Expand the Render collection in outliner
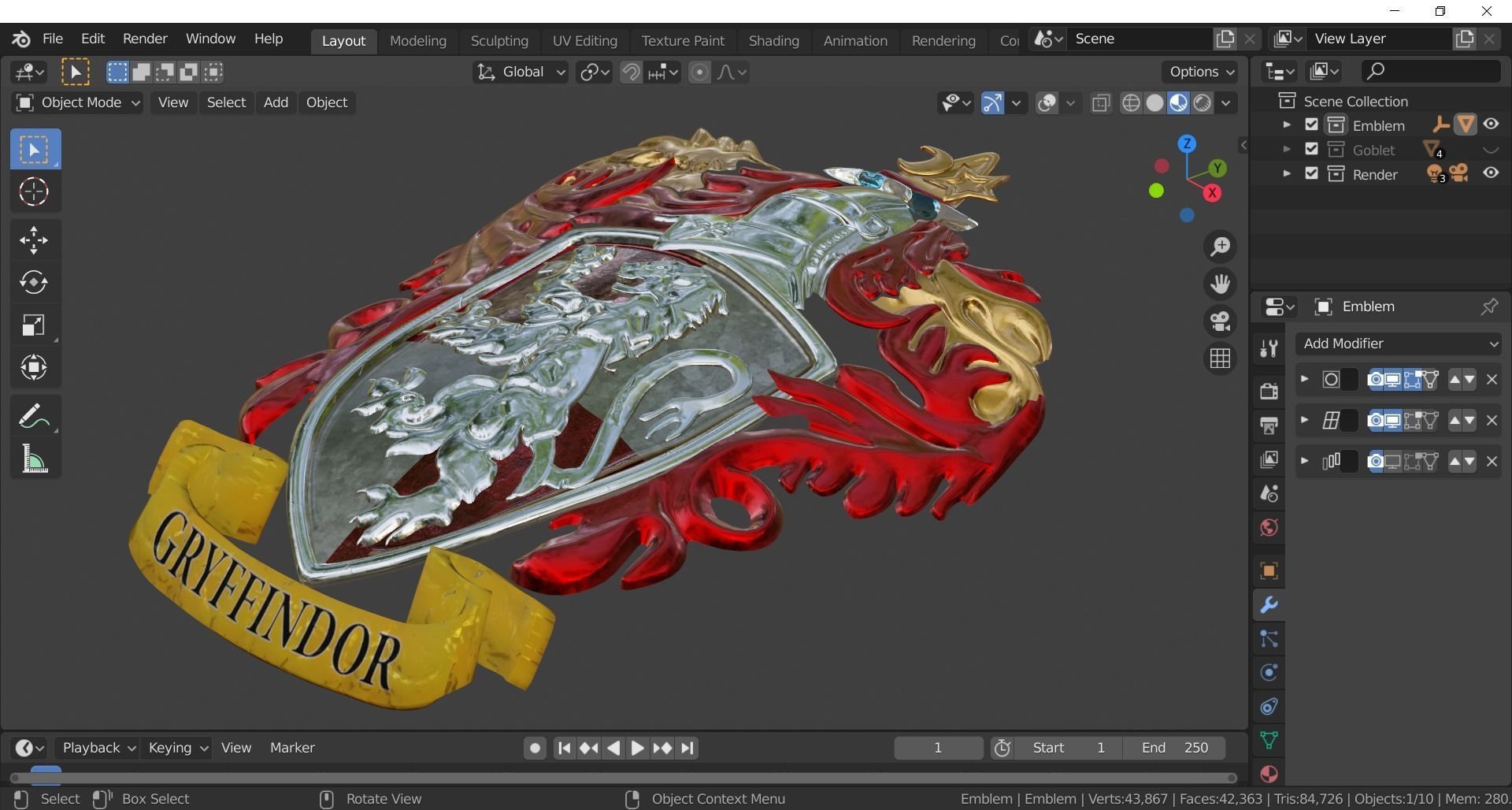 (x=1287, y=173)
